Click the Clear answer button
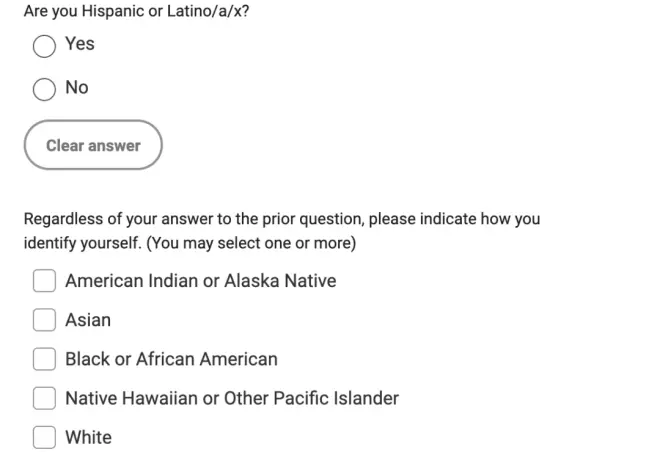Viewport: 660px width, 452px height. pos(93,146)
